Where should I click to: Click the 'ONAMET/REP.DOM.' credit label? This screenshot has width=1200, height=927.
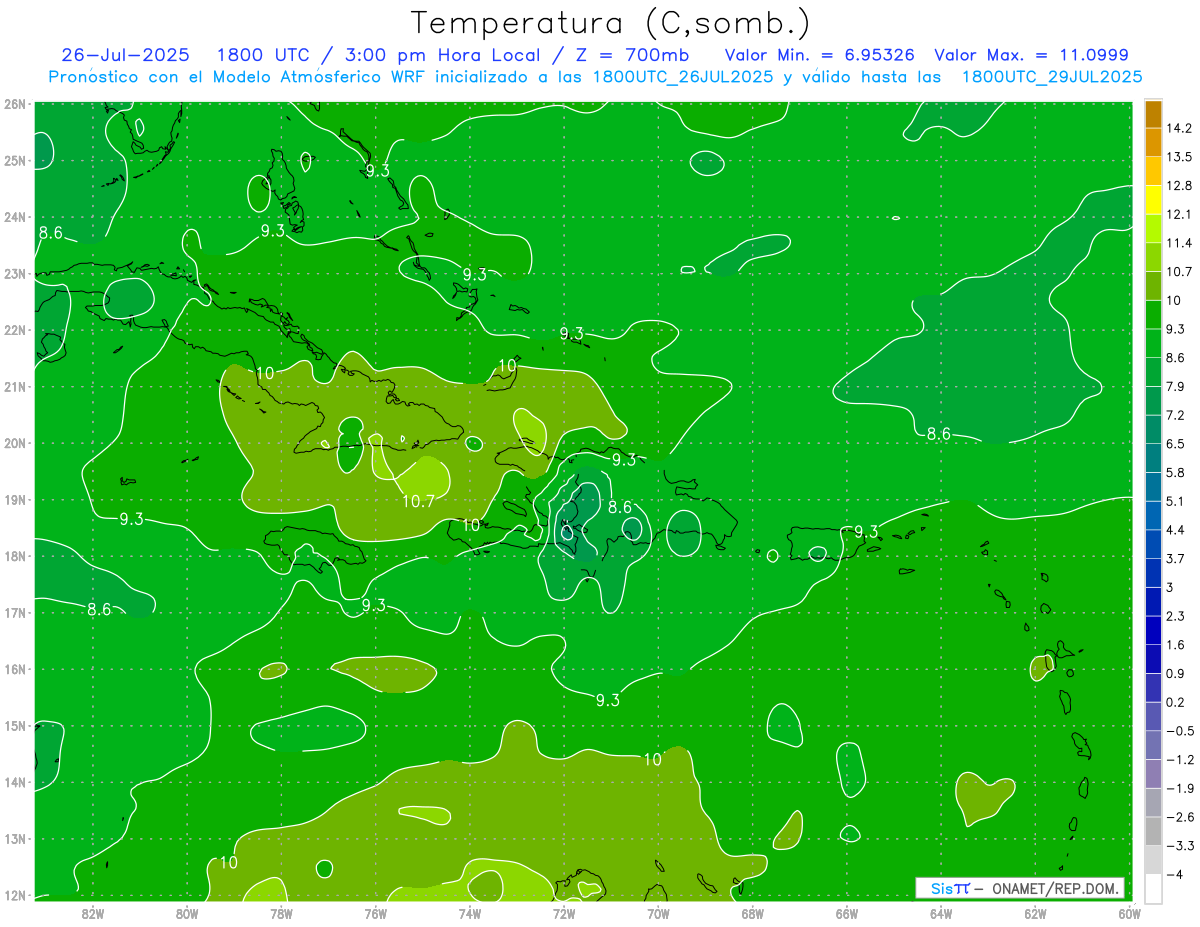(1054, 888)
